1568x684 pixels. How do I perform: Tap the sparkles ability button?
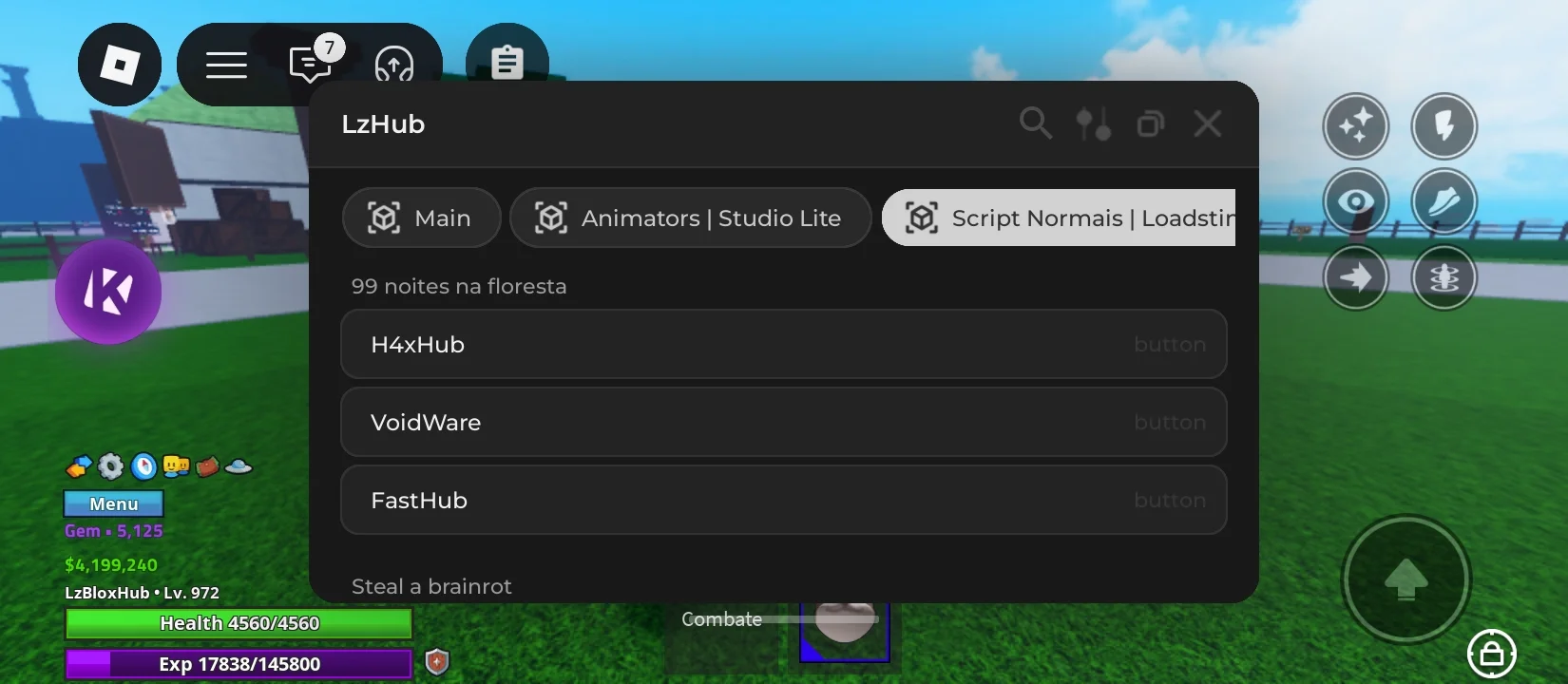coord(1356,125)
